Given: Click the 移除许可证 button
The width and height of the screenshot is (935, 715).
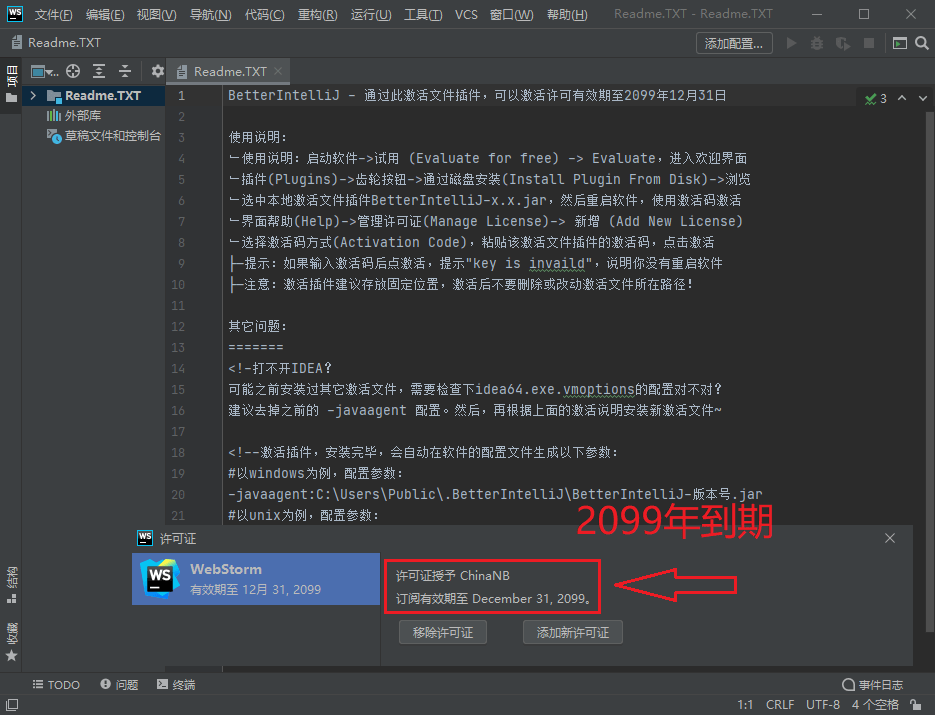Looking at the screenshot, I should coord(443,632).
